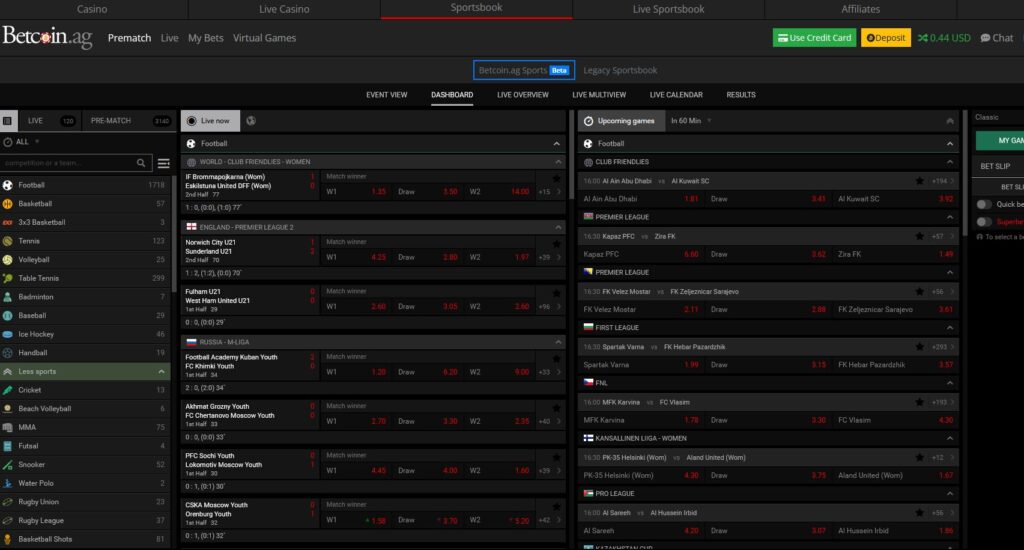Open the hamburger filter menu icon
The height and width of the screenshot is (550, 1024).
(x=164, y=163)
